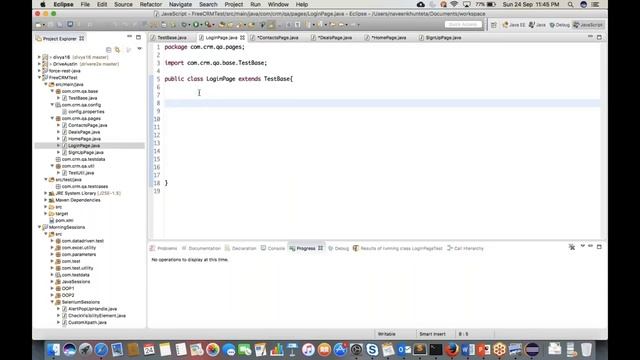Collapse the FreeCRMTest project node

(x=40, y=78)
